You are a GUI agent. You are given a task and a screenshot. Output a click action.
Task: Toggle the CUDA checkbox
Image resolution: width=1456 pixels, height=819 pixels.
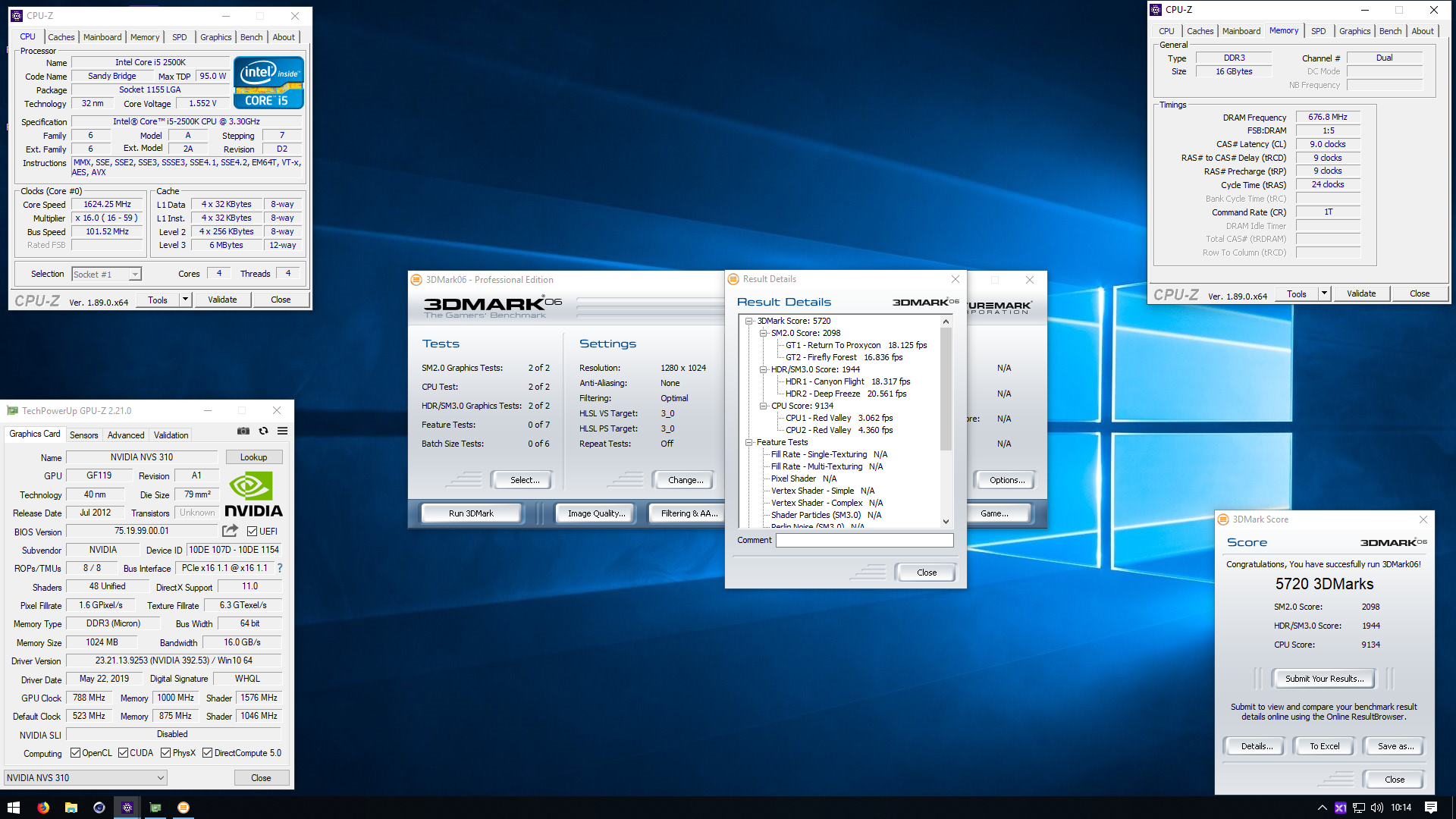123,753
